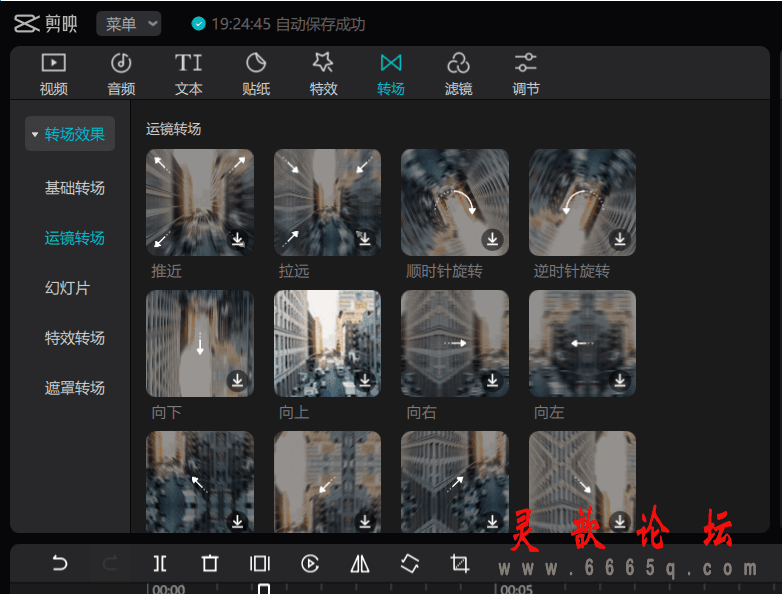This screenshot has height=594, width=782.
Task: Click the 运镜转场 section heading
Action: click(x=174, y=129)
